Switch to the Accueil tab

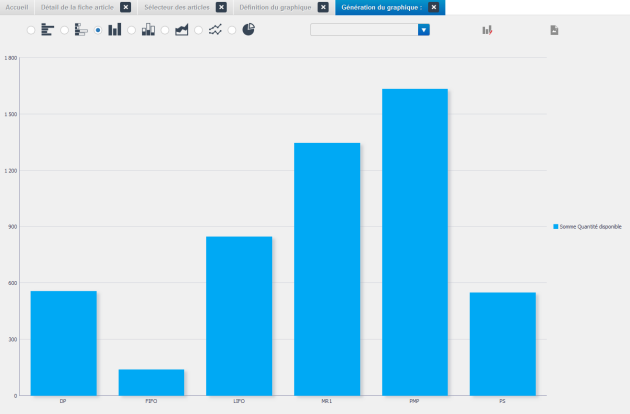point(17,7)
